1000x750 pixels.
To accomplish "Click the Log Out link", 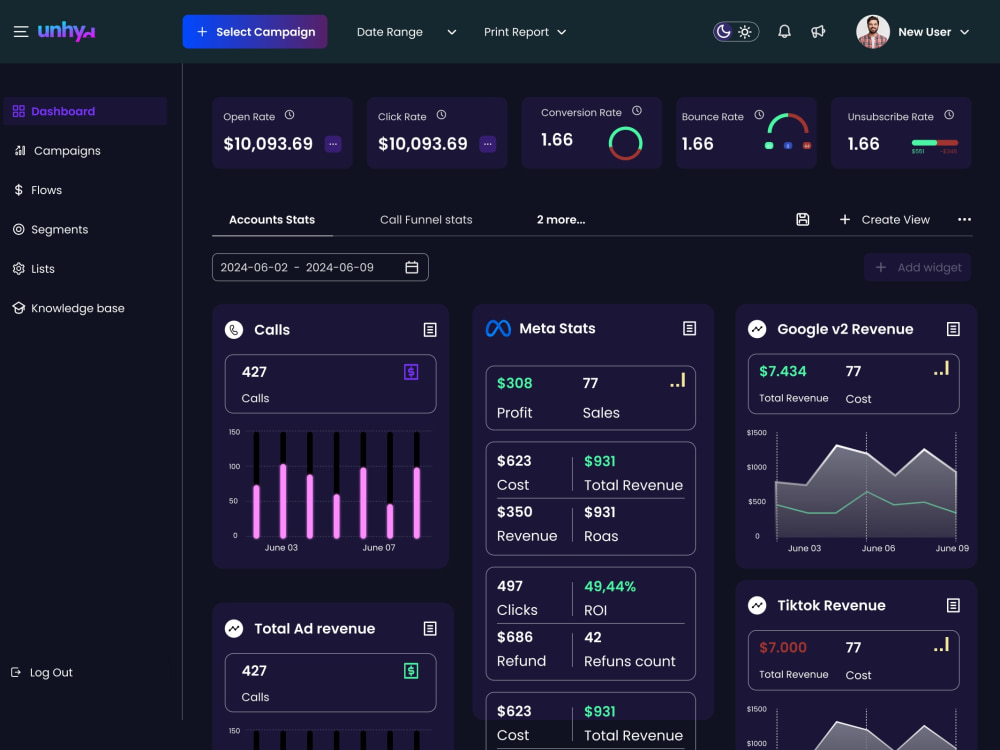I will 42,672.
